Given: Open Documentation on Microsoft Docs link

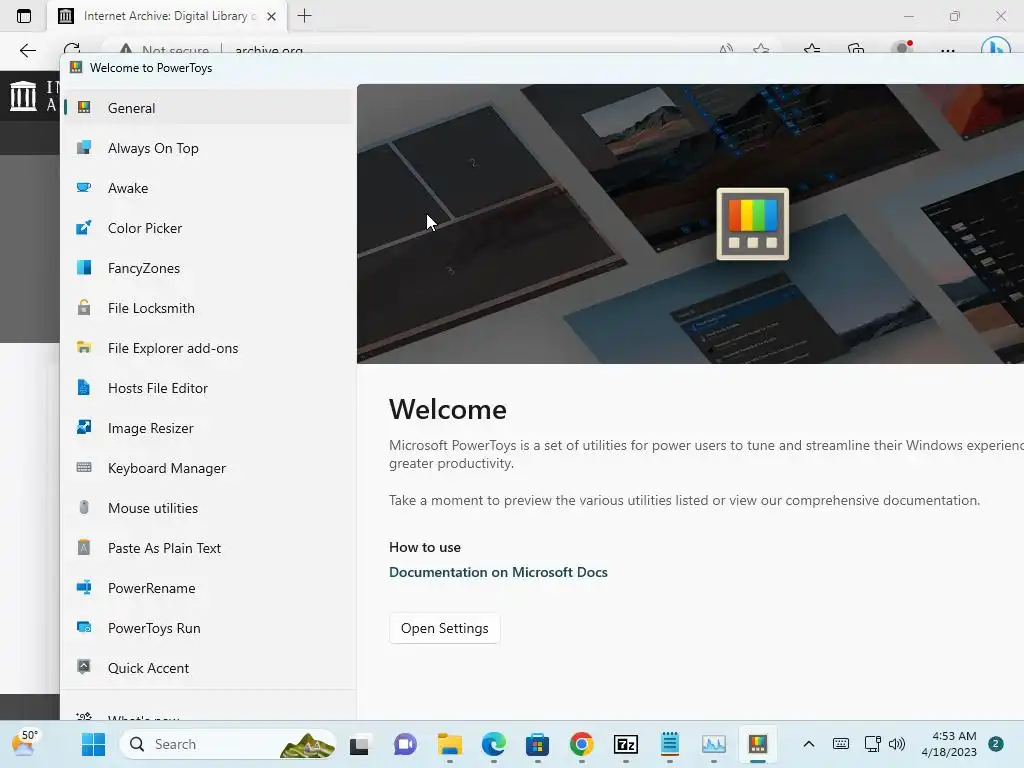Looking at the screenshot, I should (x=498, y=572).
